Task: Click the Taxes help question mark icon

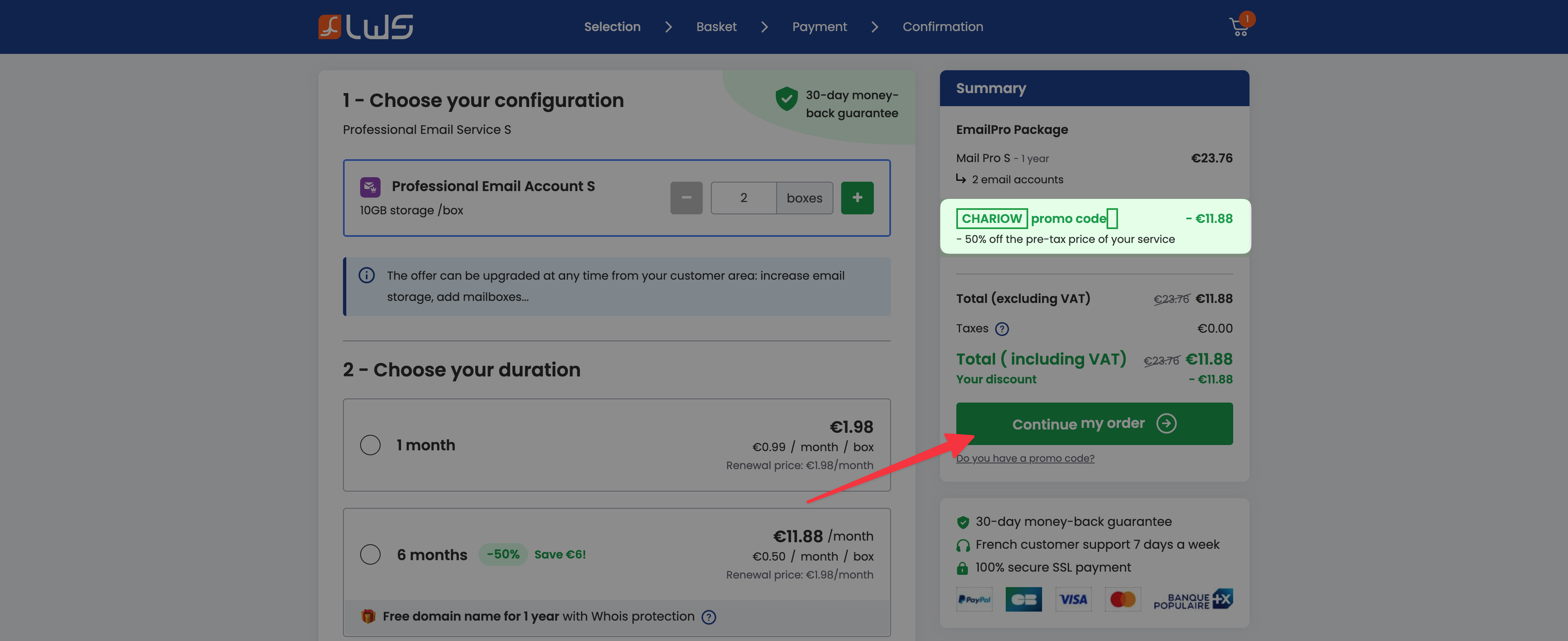Action: 1001,329
